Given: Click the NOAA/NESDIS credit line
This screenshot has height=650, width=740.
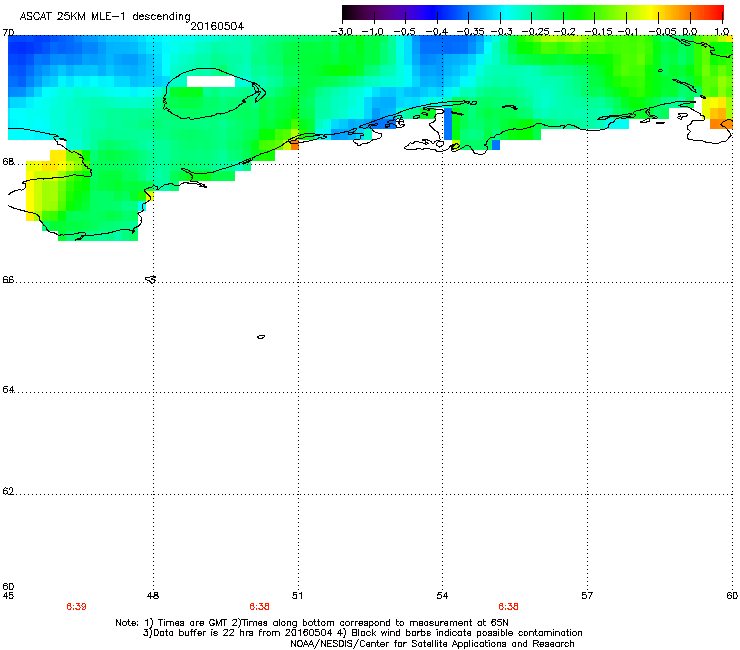Looking at the screenshot, I should (x=432, y=644).
